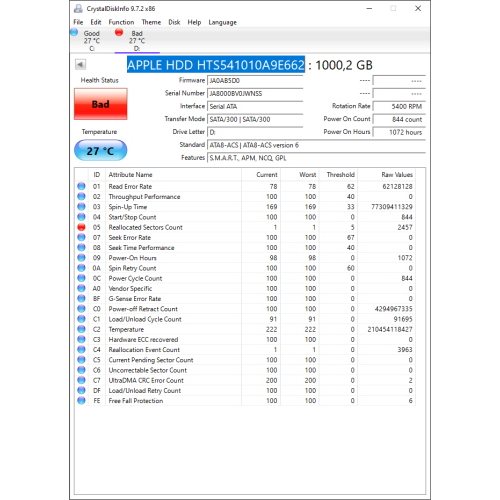Click raw value 3963 in Reallocation Event row
Image resolution: width=500 pixels, height=500 pixels.
tap(405, 350)
